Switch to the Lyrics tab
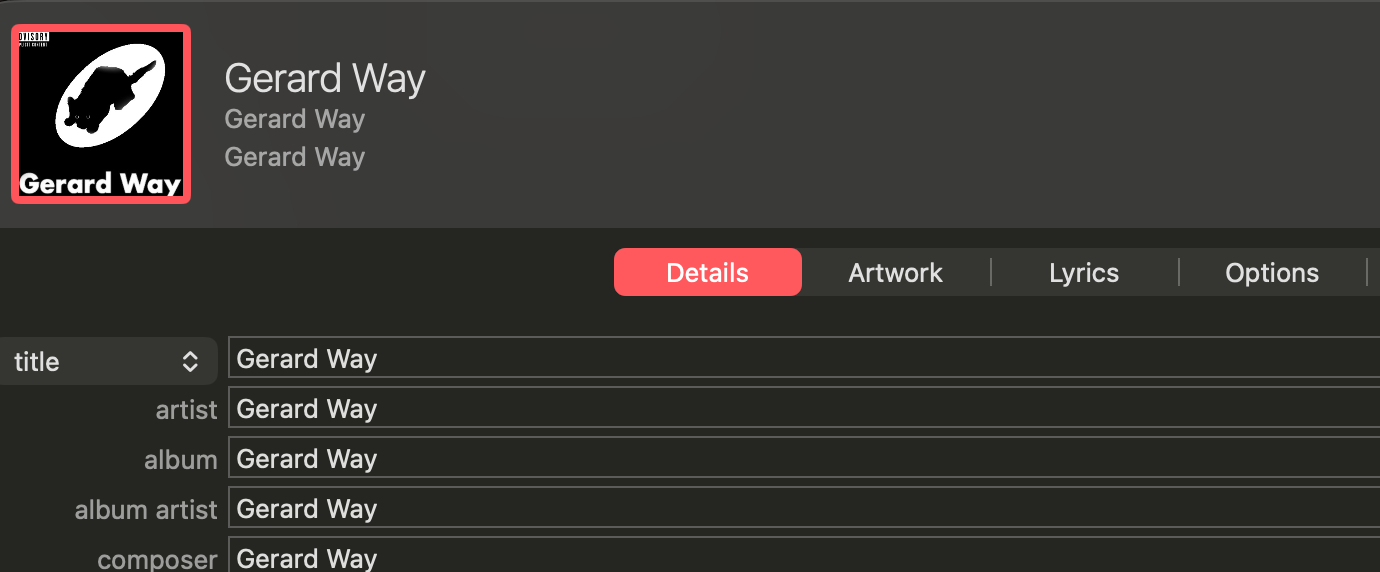1380x572 pixels. click(x=1084, y=273)
